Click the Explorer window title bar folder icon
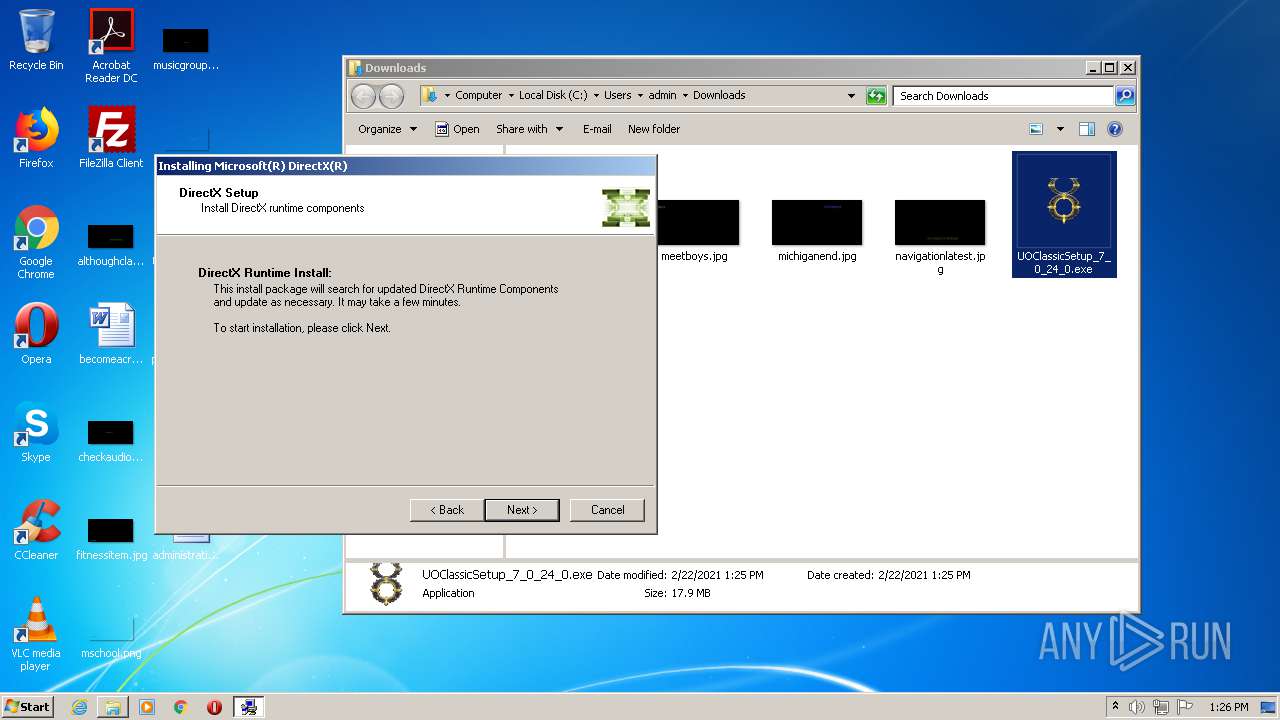 point(355,68)
